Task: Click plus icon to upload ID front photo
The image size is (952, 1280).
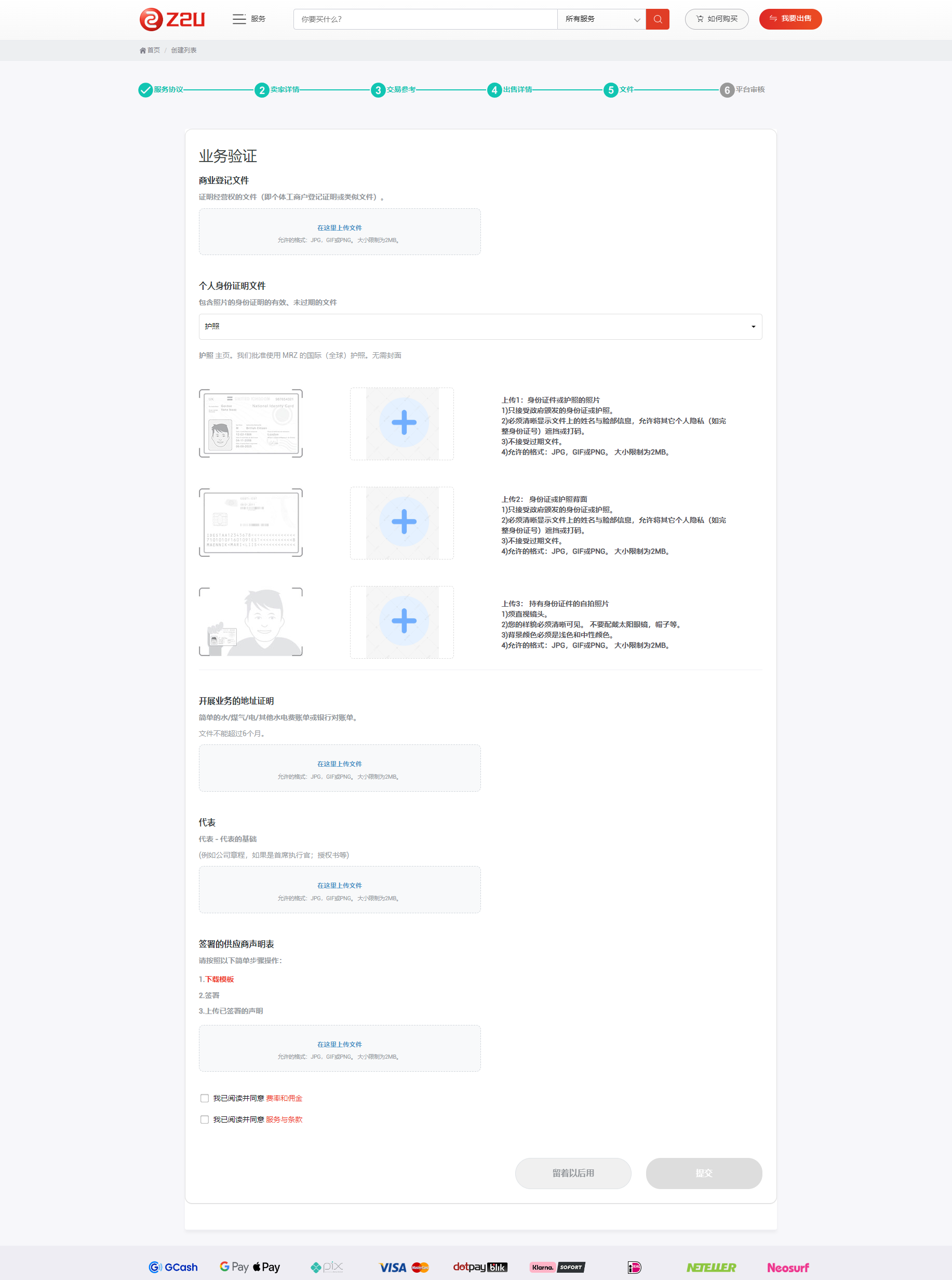Action: [404, 422]
